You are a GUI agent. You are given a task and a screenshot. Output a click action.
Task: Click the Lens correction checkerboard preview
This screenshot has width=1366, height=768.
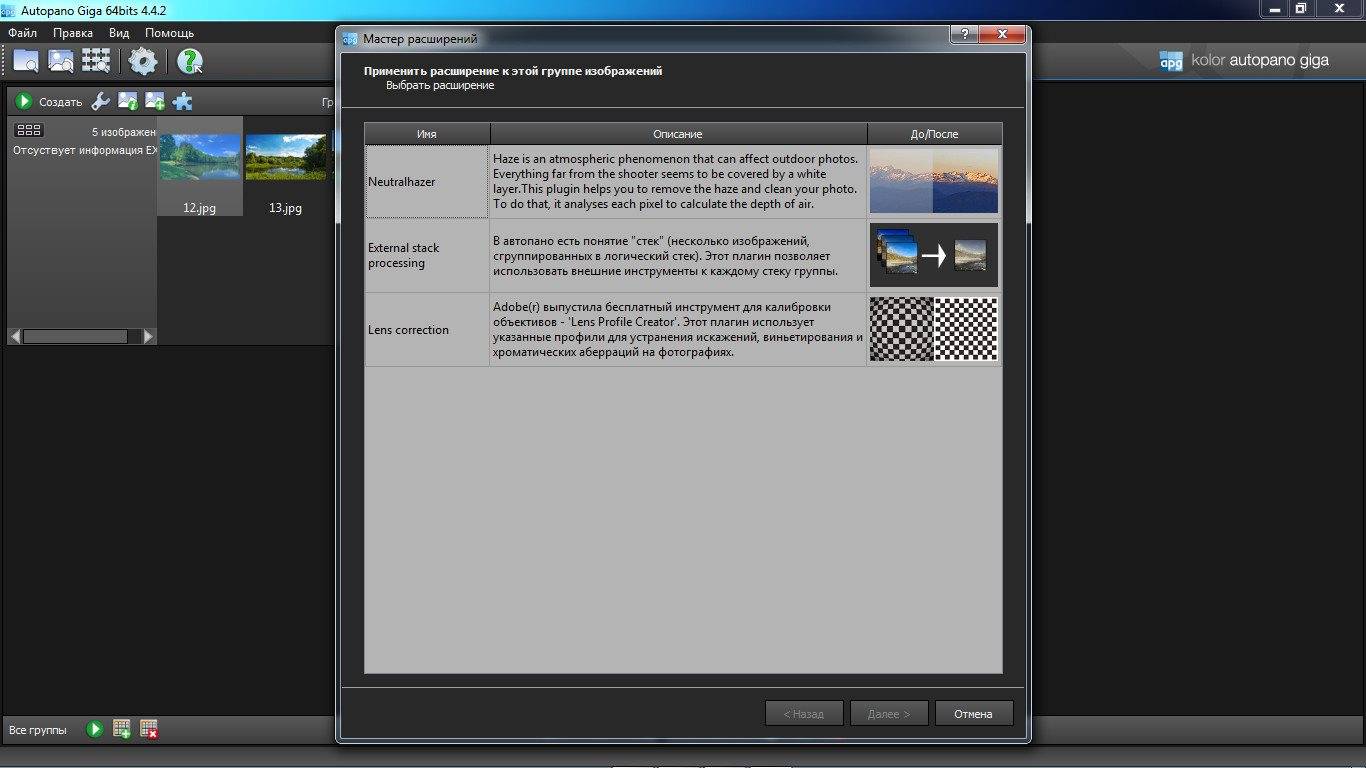[934, 329]
